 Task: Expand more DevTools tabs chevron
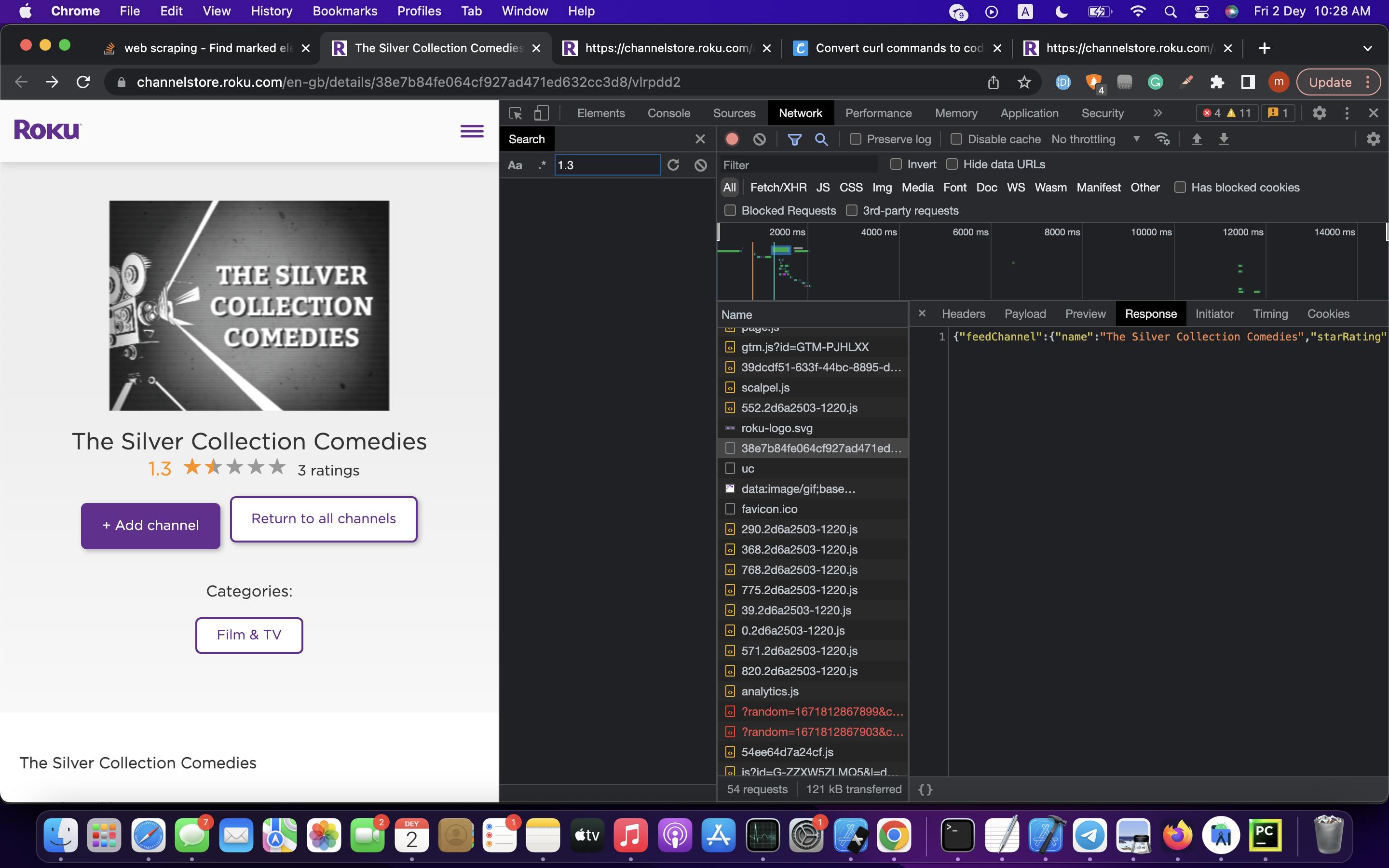(x=1157, y=113)
